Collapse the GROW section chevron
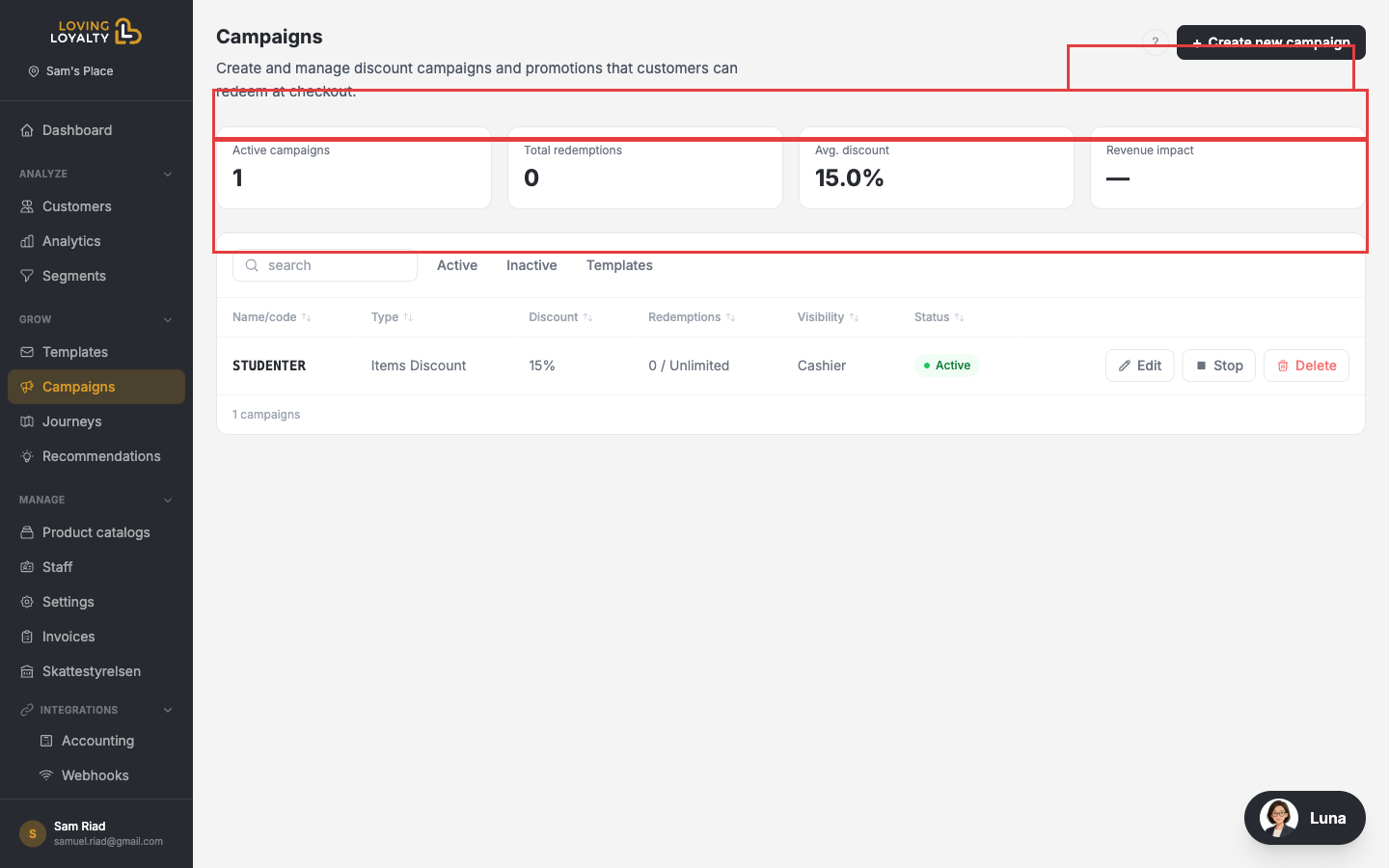This screenshot has height=868, width=1389. (x=168, y=320)
